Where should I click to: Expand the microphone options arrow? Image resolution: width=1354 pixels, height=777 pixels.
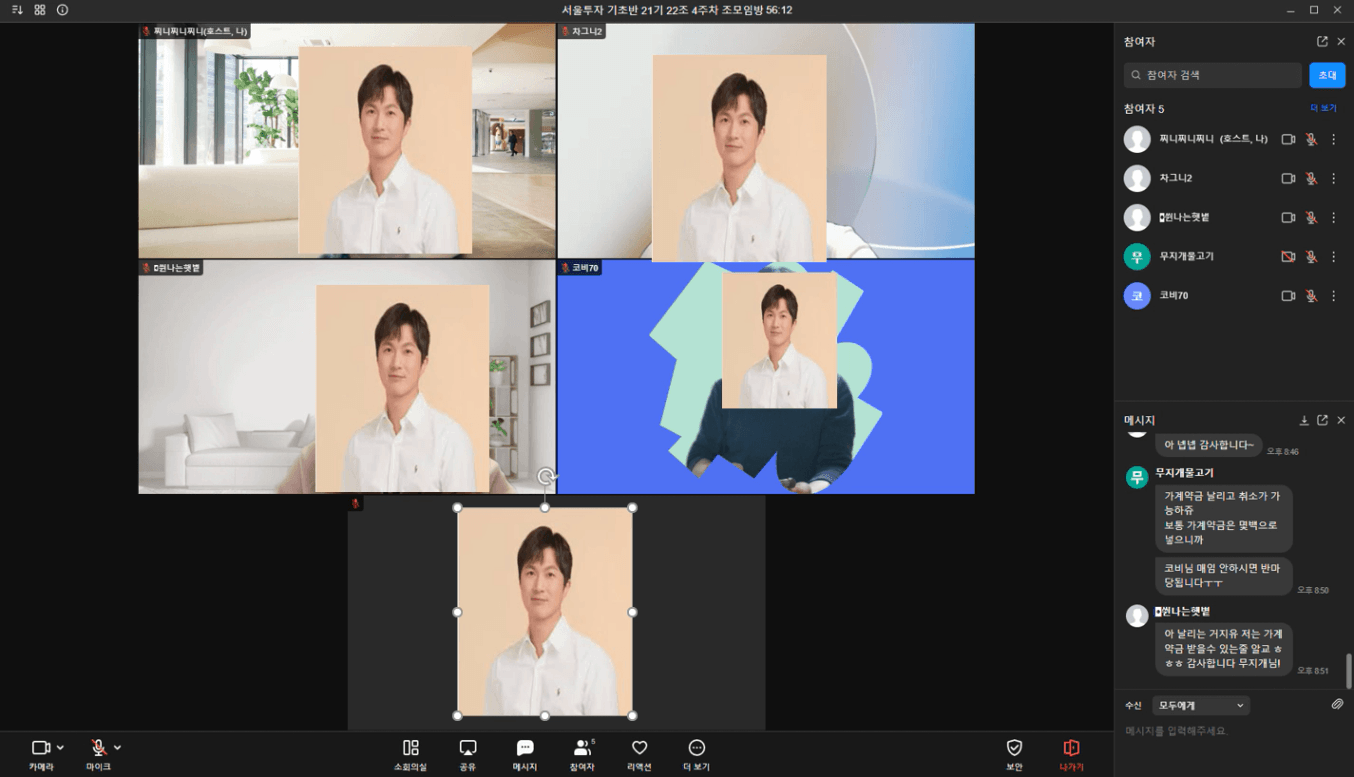[118, 748]
